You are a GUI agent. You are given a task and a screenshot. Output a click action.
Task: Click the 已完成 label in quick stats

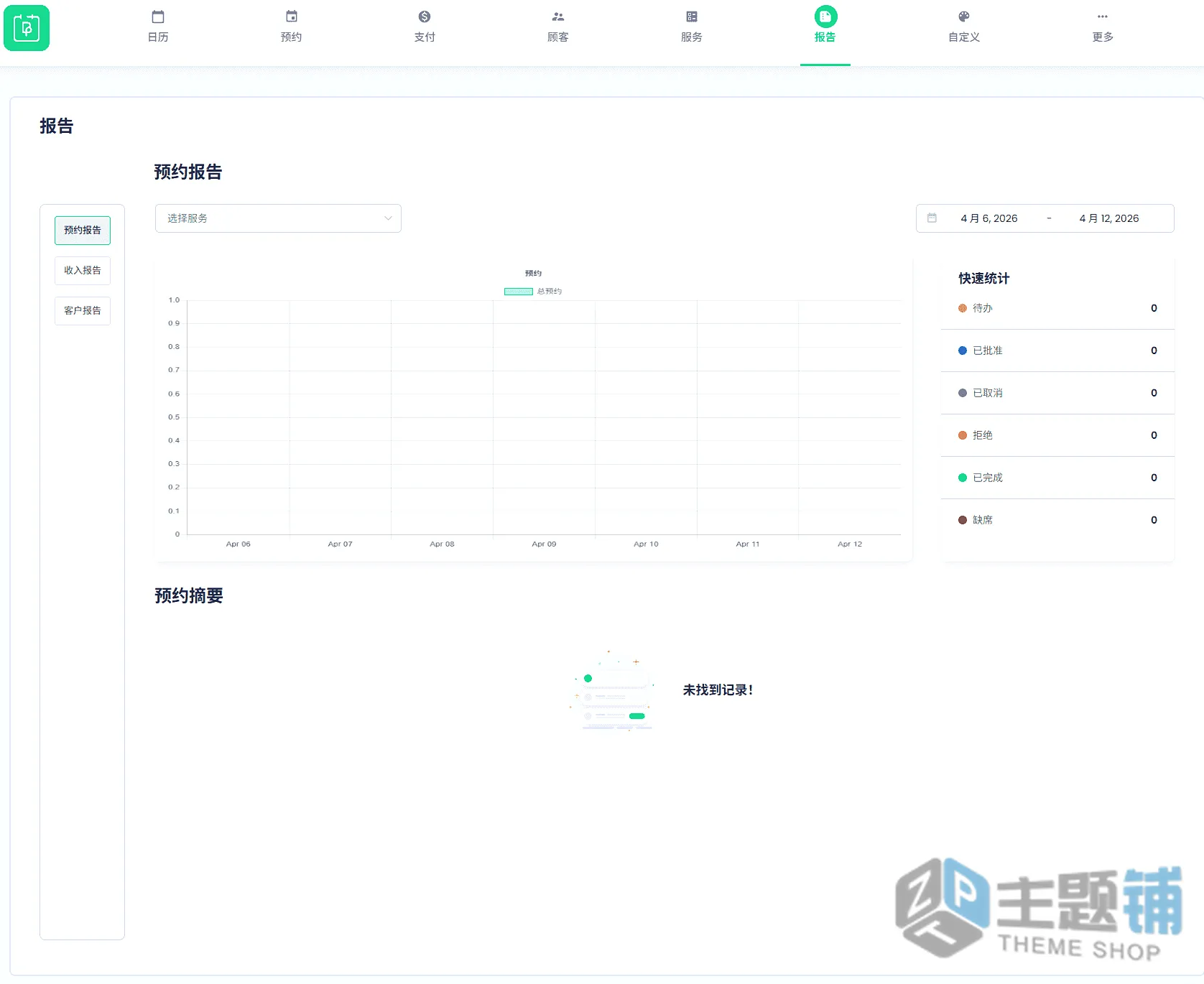click(x=988, y=478)
